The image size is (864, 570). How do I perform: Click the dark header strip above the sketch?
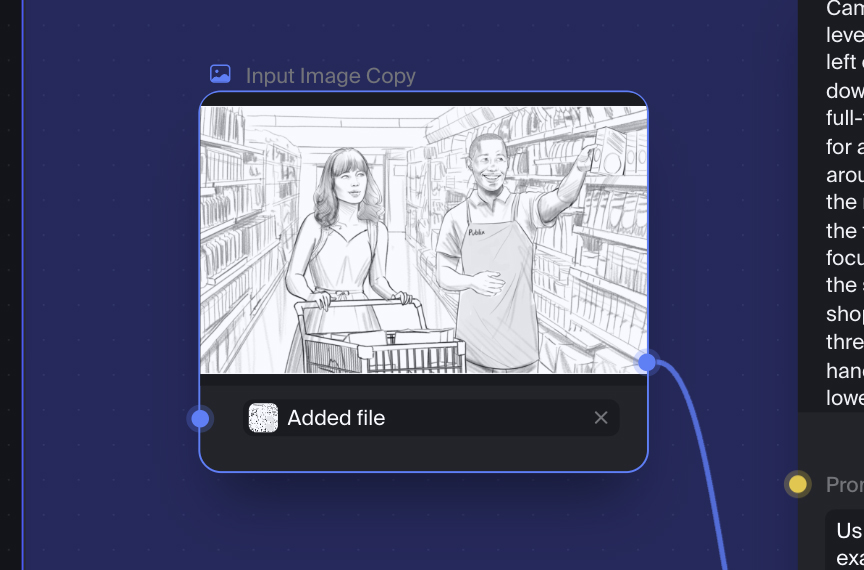pos(423,99)
